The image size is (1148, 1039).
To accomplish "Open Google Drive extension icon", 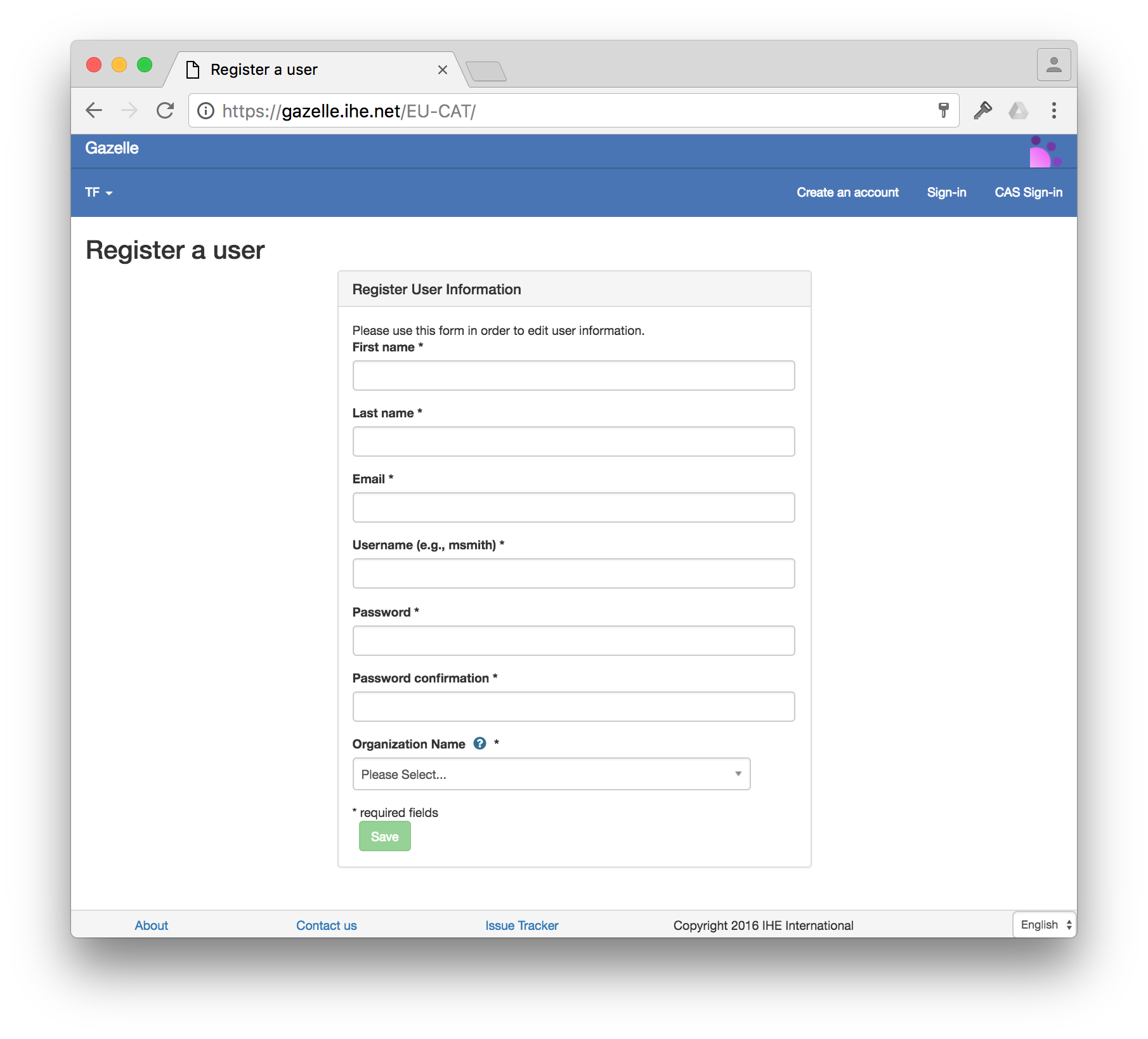I will click(x=1019, y=110).
